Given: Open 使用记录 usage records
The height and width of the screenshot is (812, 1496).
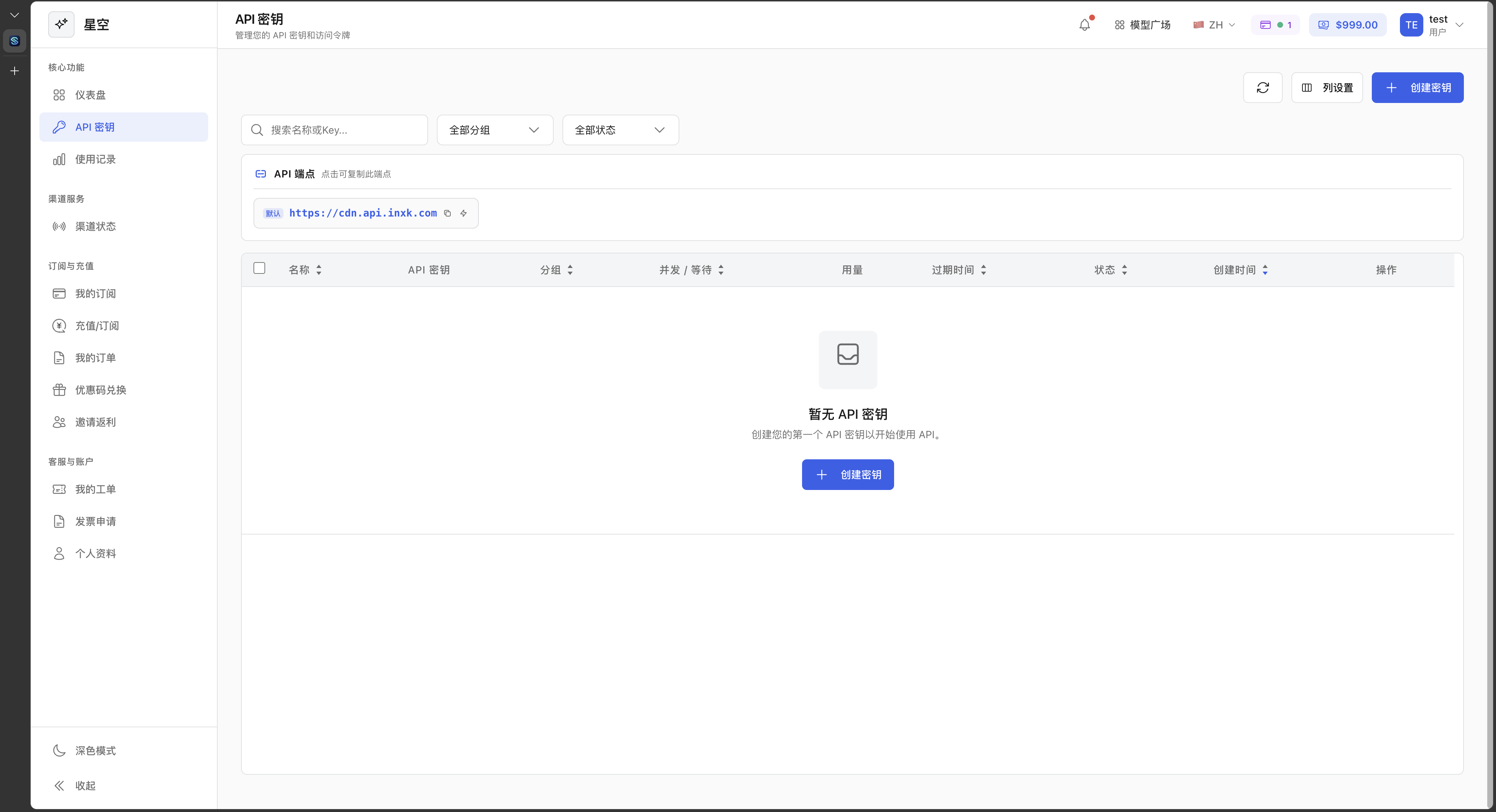Looking at the screenshot, I should (x=124, y=159).
